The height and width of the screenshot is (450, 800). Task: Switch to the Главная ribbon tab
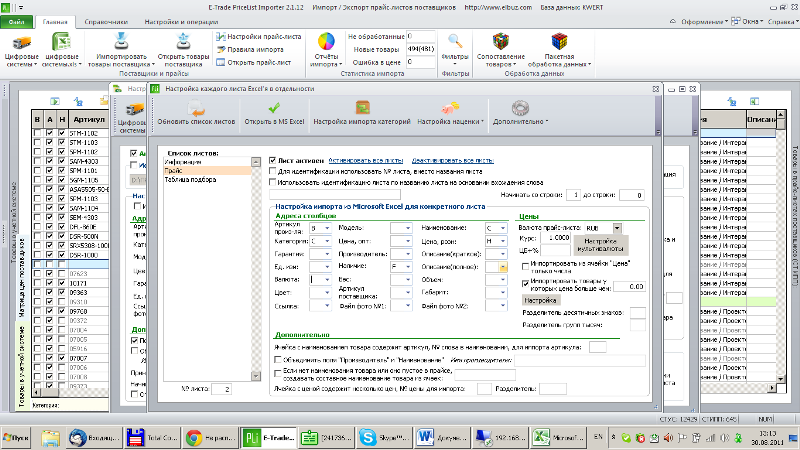click(x=55, y=22)
